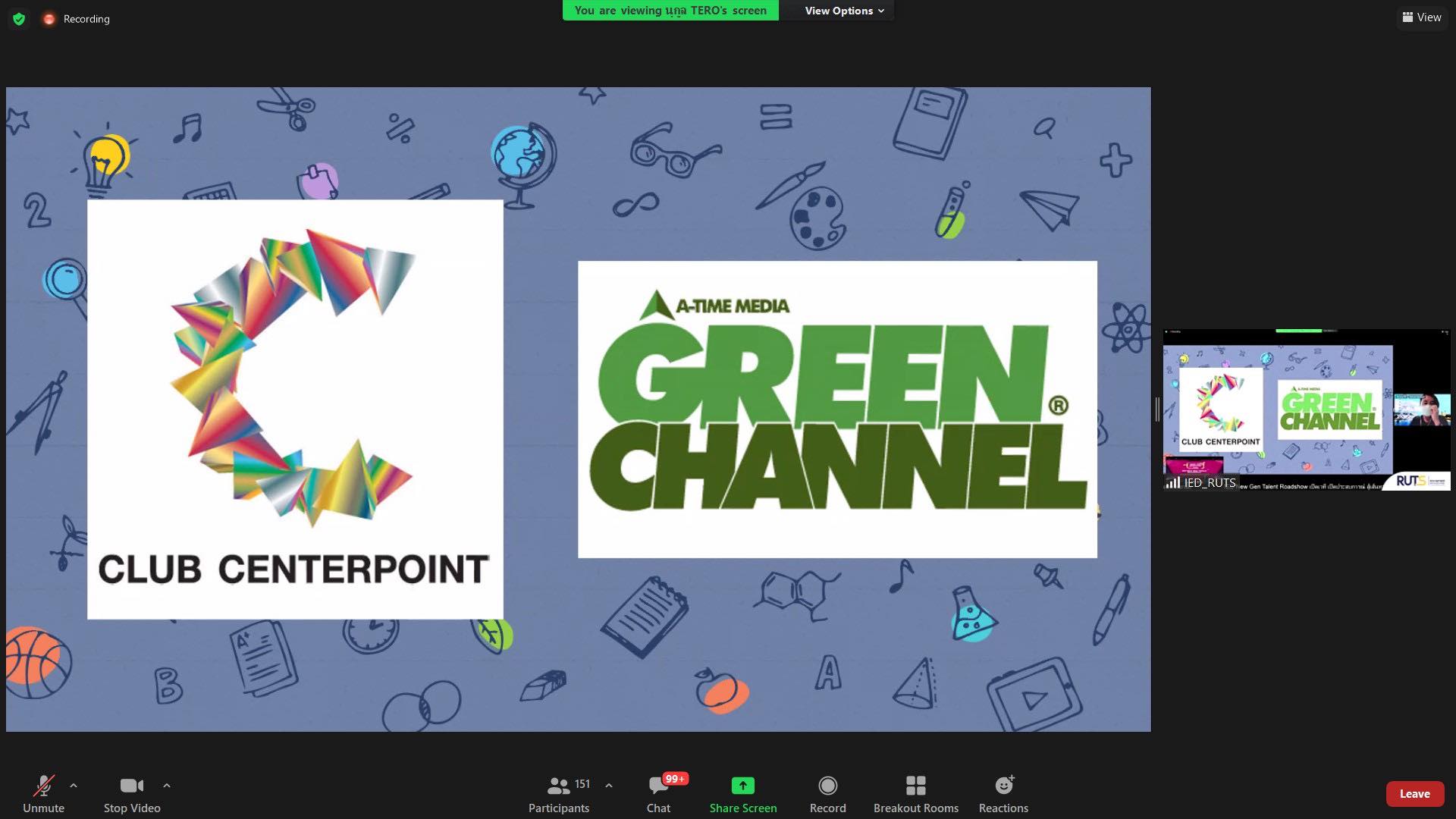
Task: Click the IED_RUTS signal strength icon
Action: point(1173,483)
